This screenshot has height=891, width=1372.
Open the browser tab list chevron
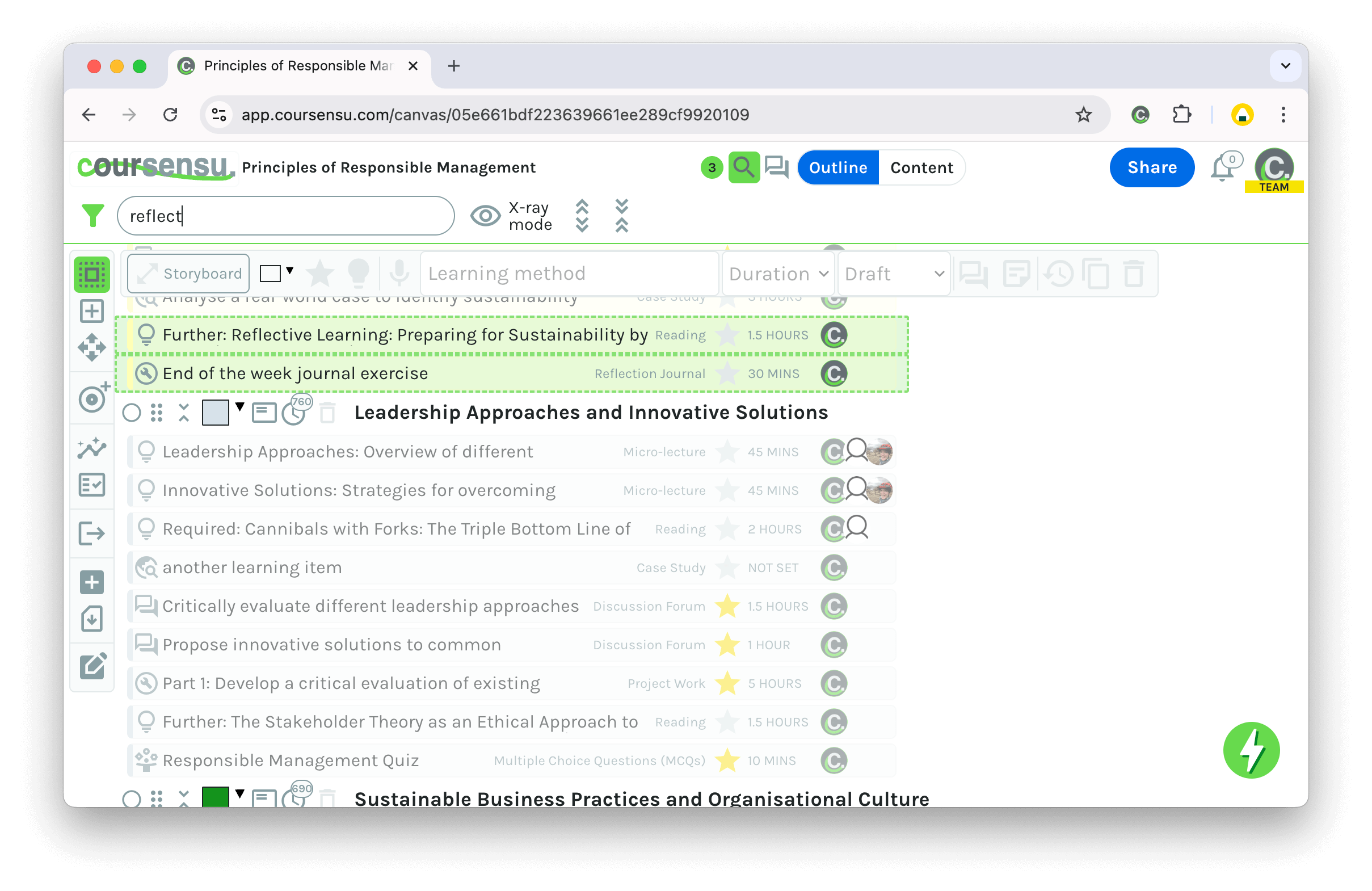tap(1285, 66)
